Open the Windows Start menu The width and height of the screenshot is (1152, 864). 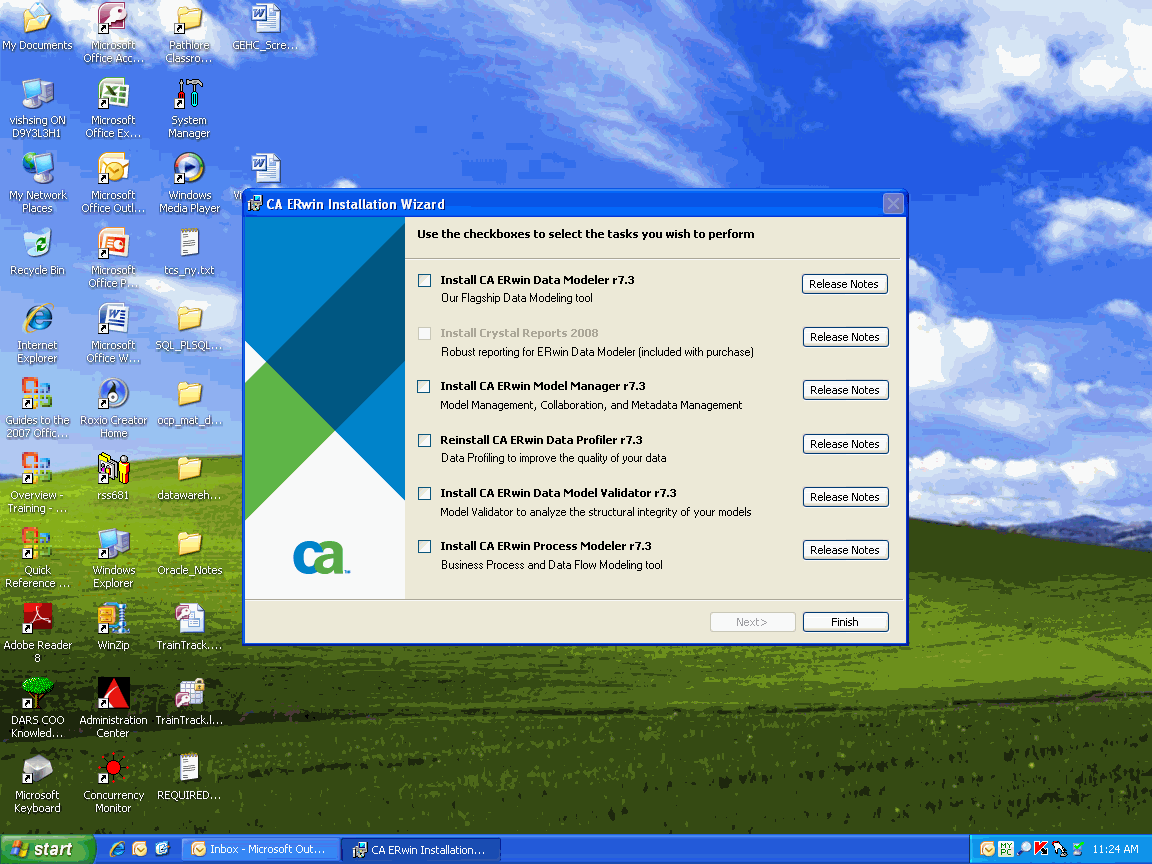click(48, 849)
